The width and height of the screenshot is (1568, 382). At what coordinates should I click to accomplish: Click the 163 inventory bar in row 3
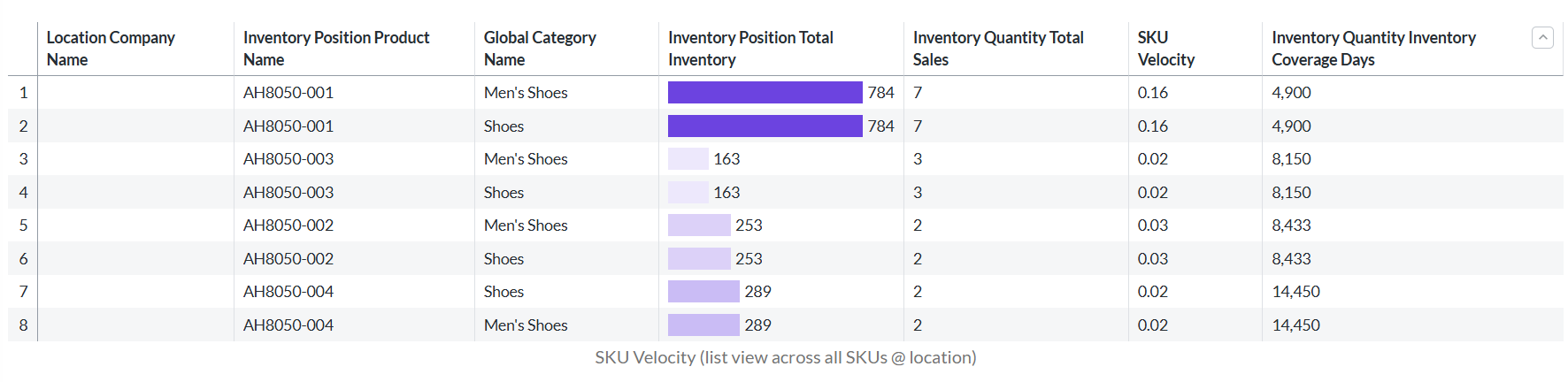pos(688,159)
